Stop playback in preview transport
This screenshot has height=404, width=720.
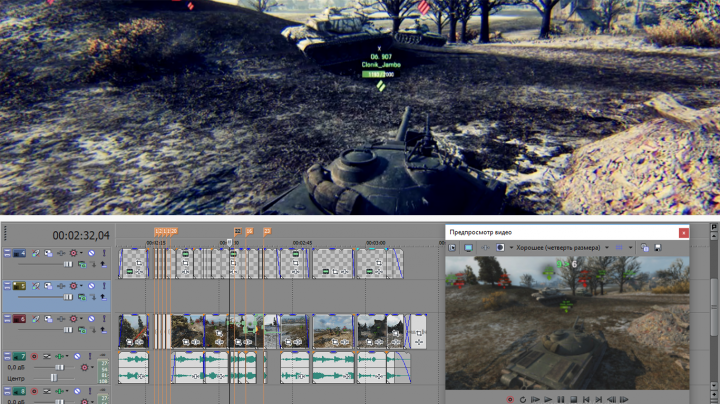573,400
